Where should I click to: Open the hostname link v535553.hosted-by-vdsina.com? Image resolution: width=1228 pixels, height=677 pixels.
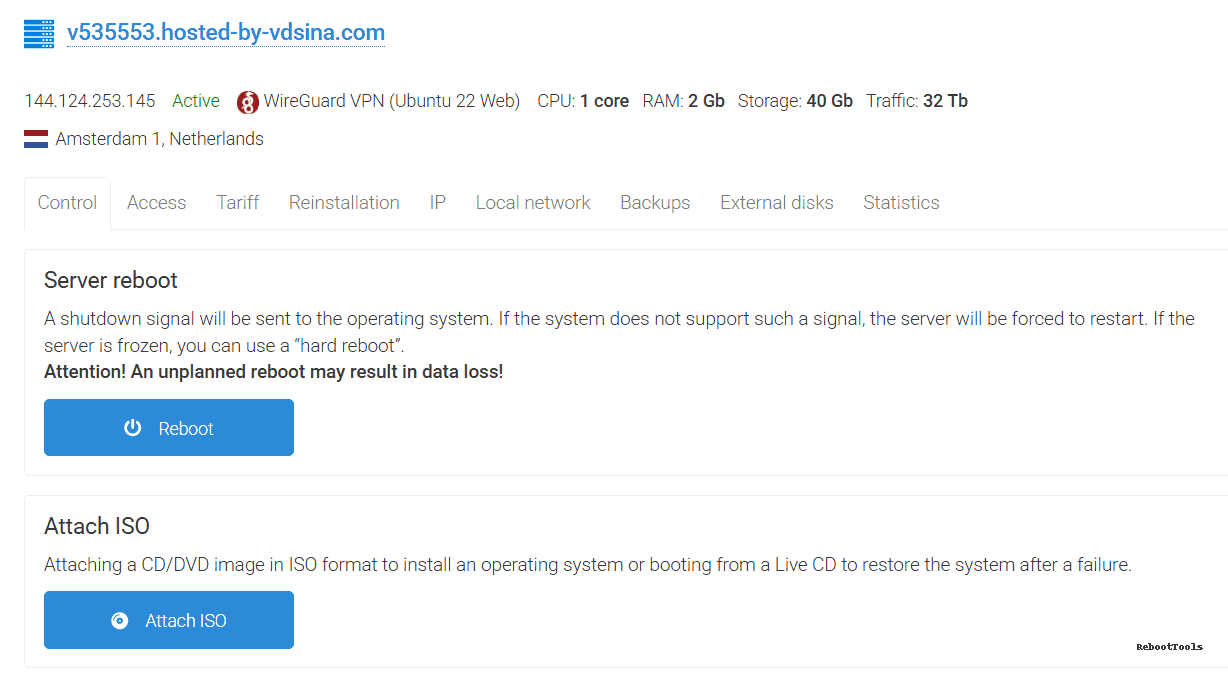pos(225,33)
